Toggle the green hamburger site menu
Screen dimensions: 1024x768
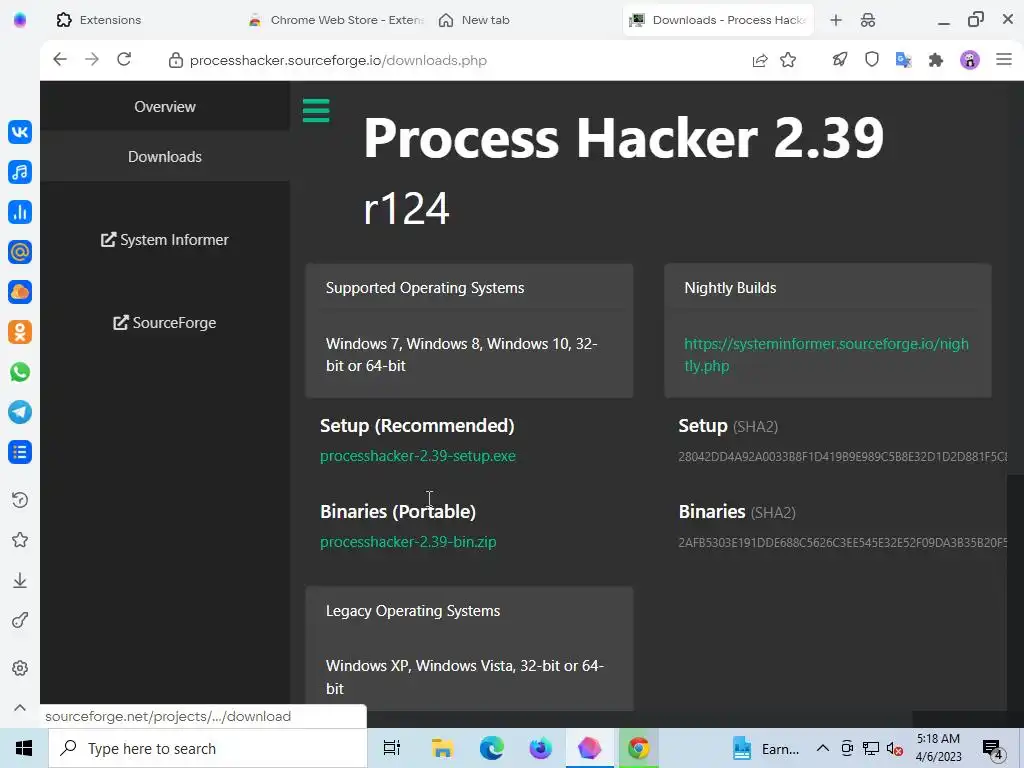316,110
